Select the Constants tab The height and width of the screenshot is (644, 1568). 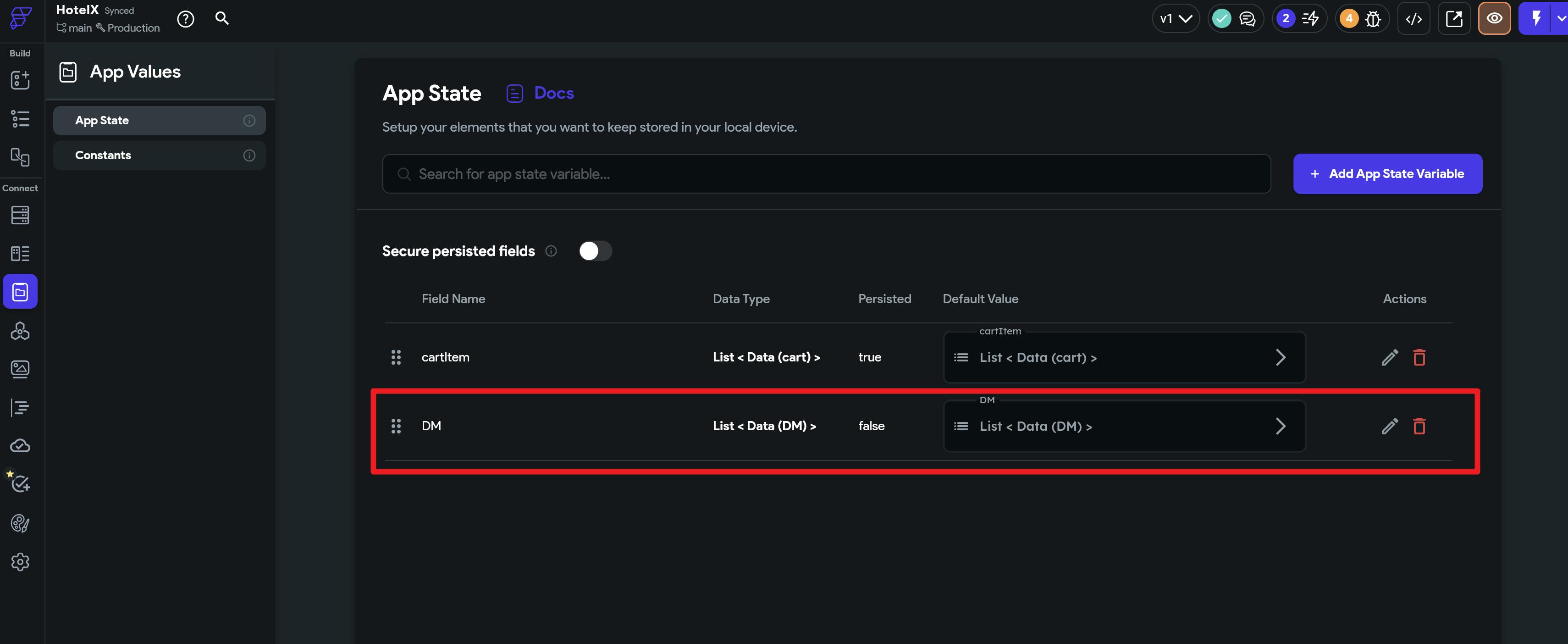pos(160,155)
